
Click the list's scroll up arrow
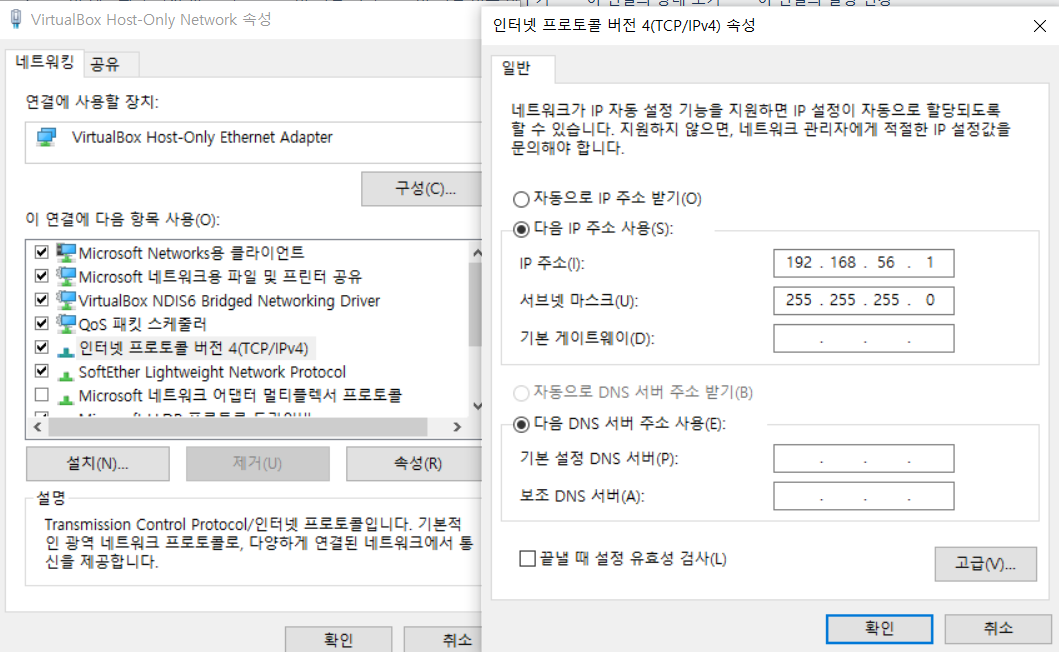pyautogui.click(x=477, y=253)
